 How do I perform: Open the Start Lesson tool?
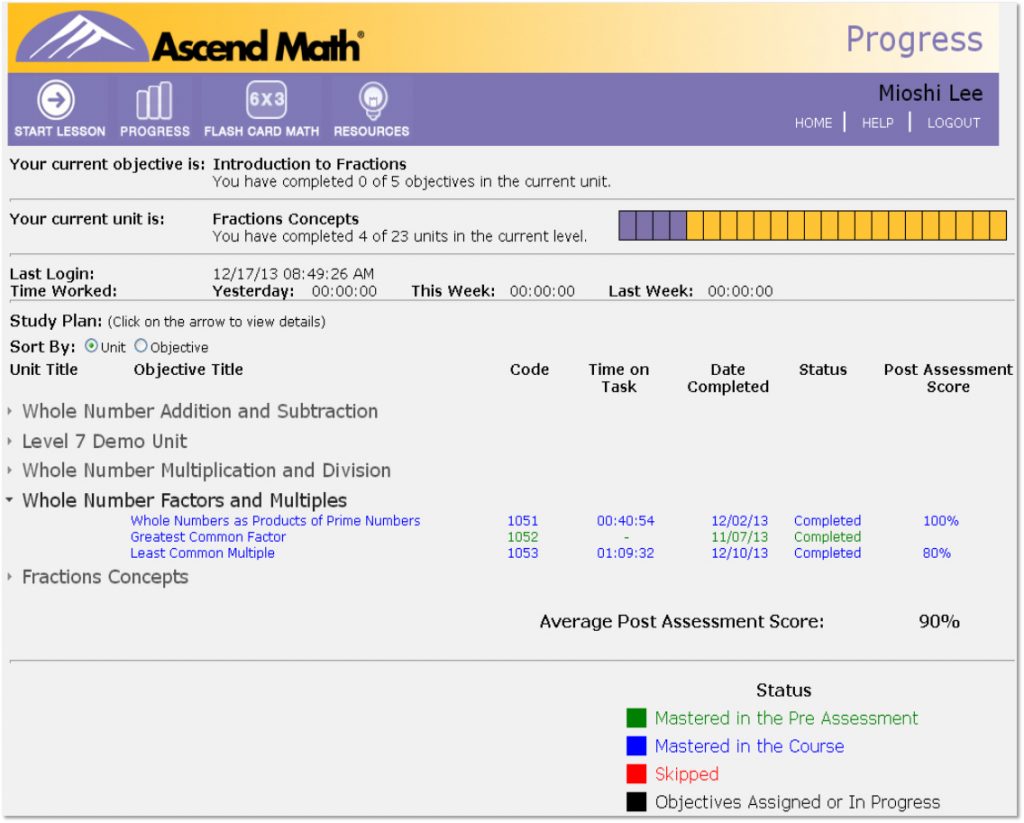57,107
